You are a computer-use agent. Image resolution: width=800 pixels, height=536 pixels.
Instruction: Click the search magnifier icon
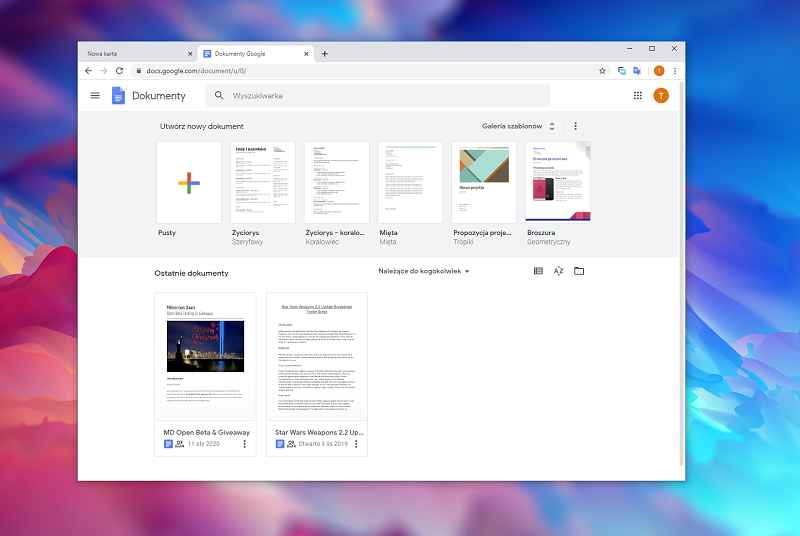[219, 95]
